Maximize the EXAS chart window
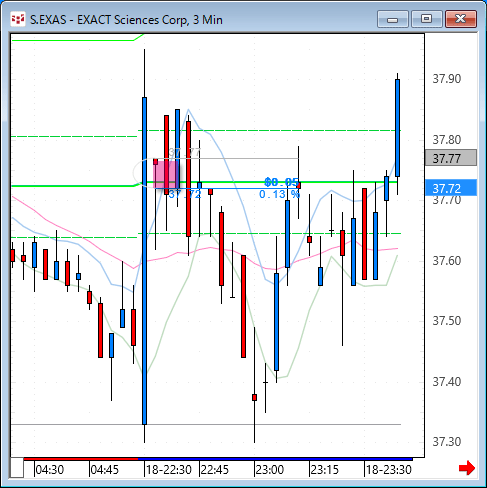The image size is (487, 488). coord(426,19)
